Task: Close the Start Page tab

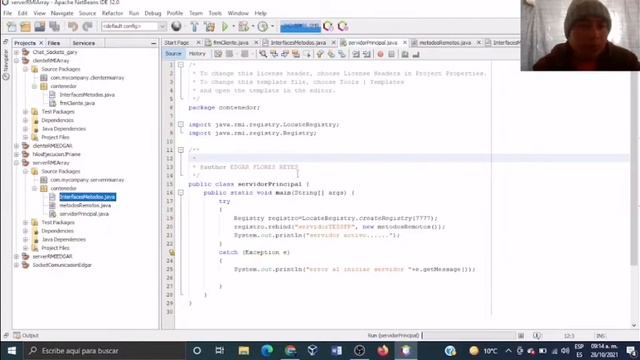Action: (x=198, y=42)
